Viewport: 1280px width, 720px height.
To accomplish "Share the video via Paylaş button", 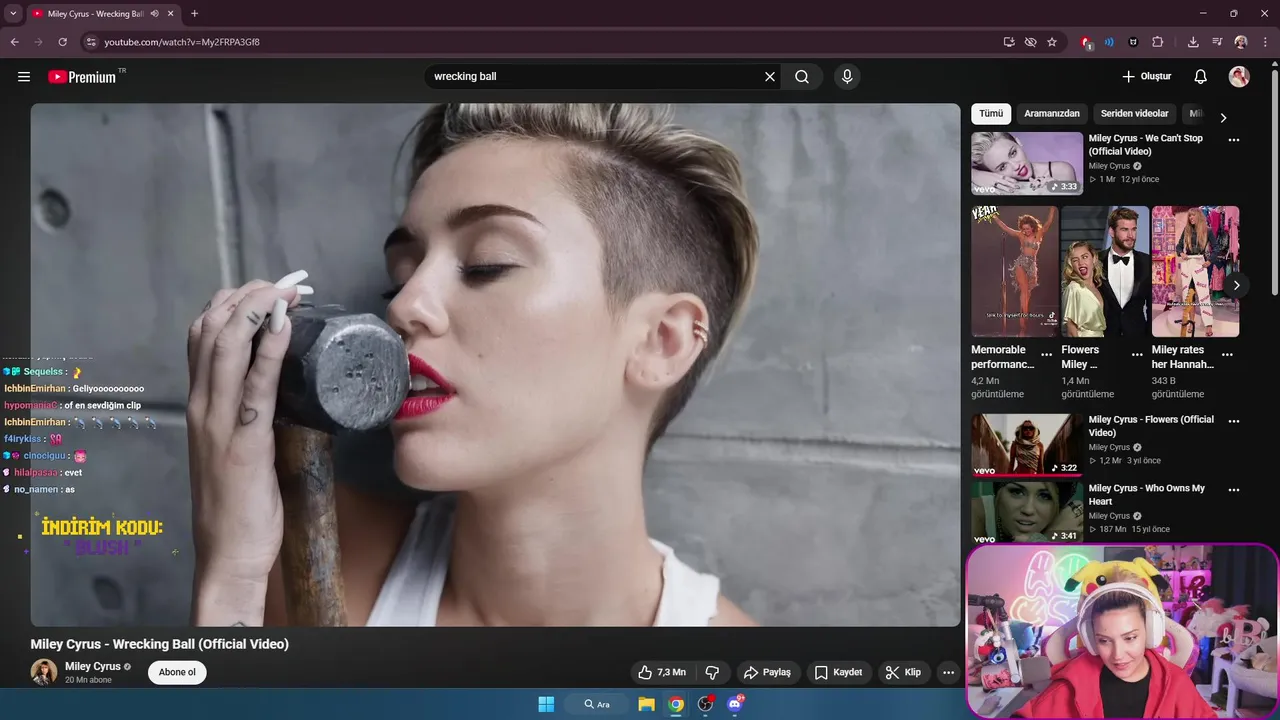I will click(767, 672).
